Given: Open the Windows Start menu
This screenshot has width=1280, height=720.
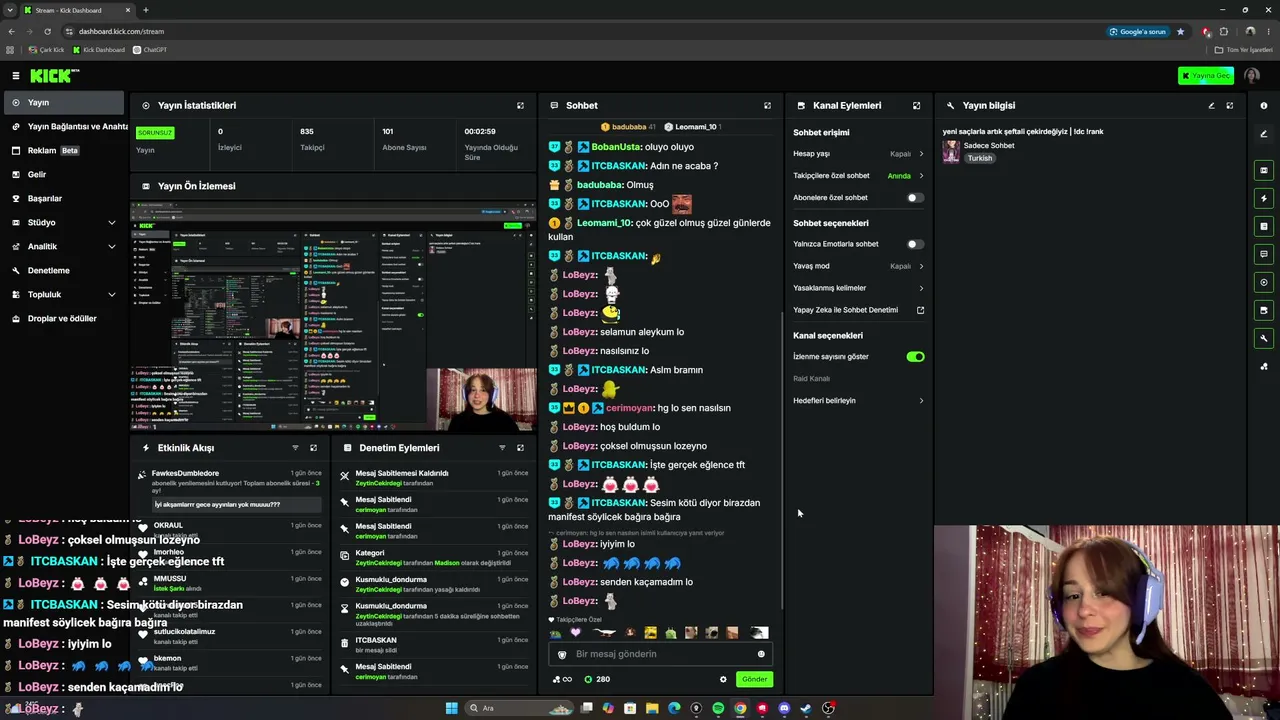Looking at the screenshot, I should (452, 708).
